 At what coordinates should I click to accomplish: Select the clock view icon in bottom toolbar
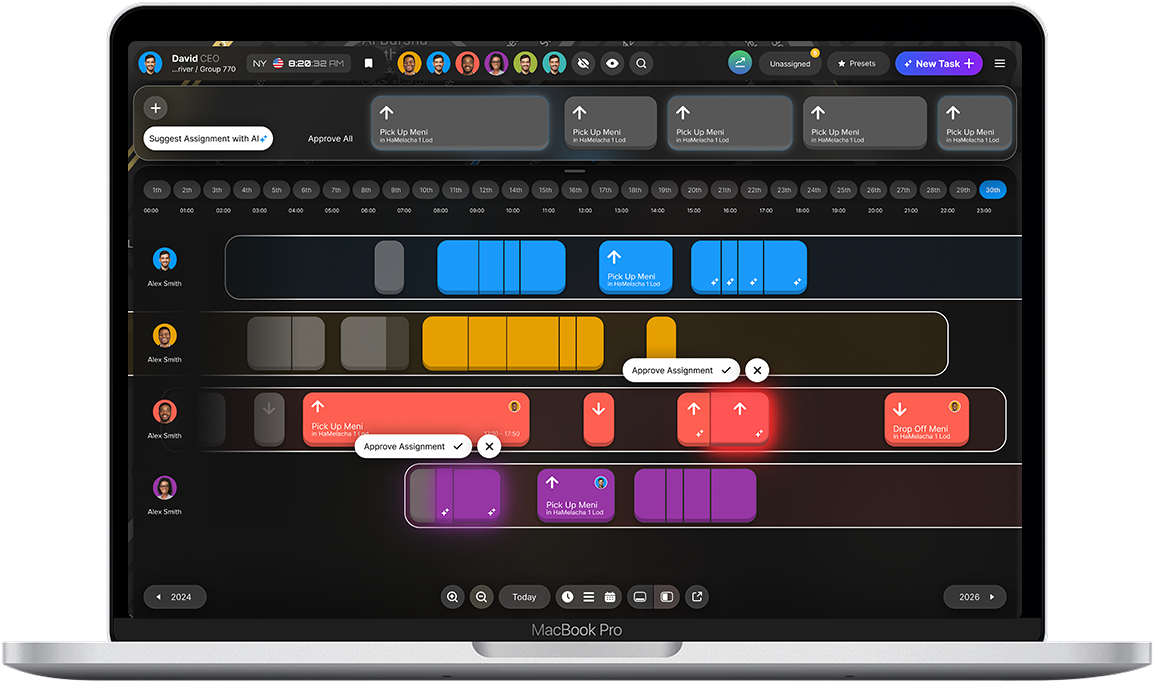click(568, 596)
